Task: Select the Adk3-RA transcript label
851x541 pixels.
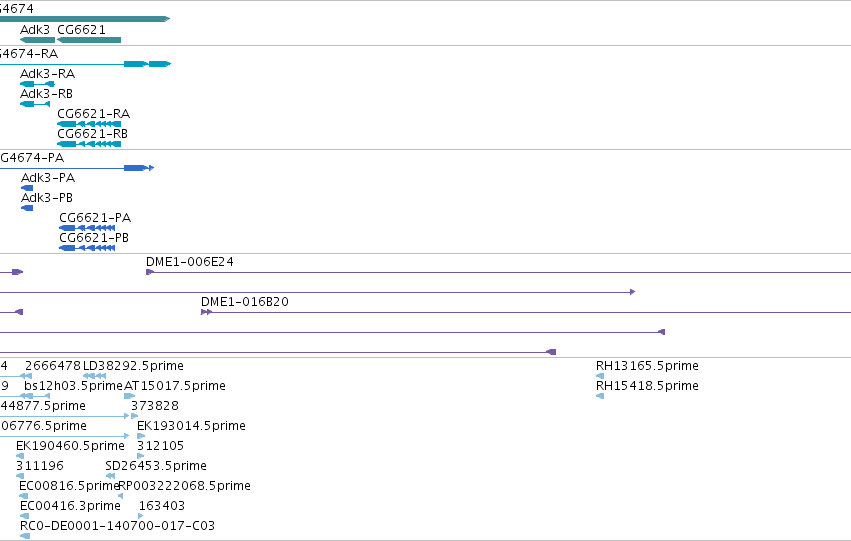Action: (47, 74)
